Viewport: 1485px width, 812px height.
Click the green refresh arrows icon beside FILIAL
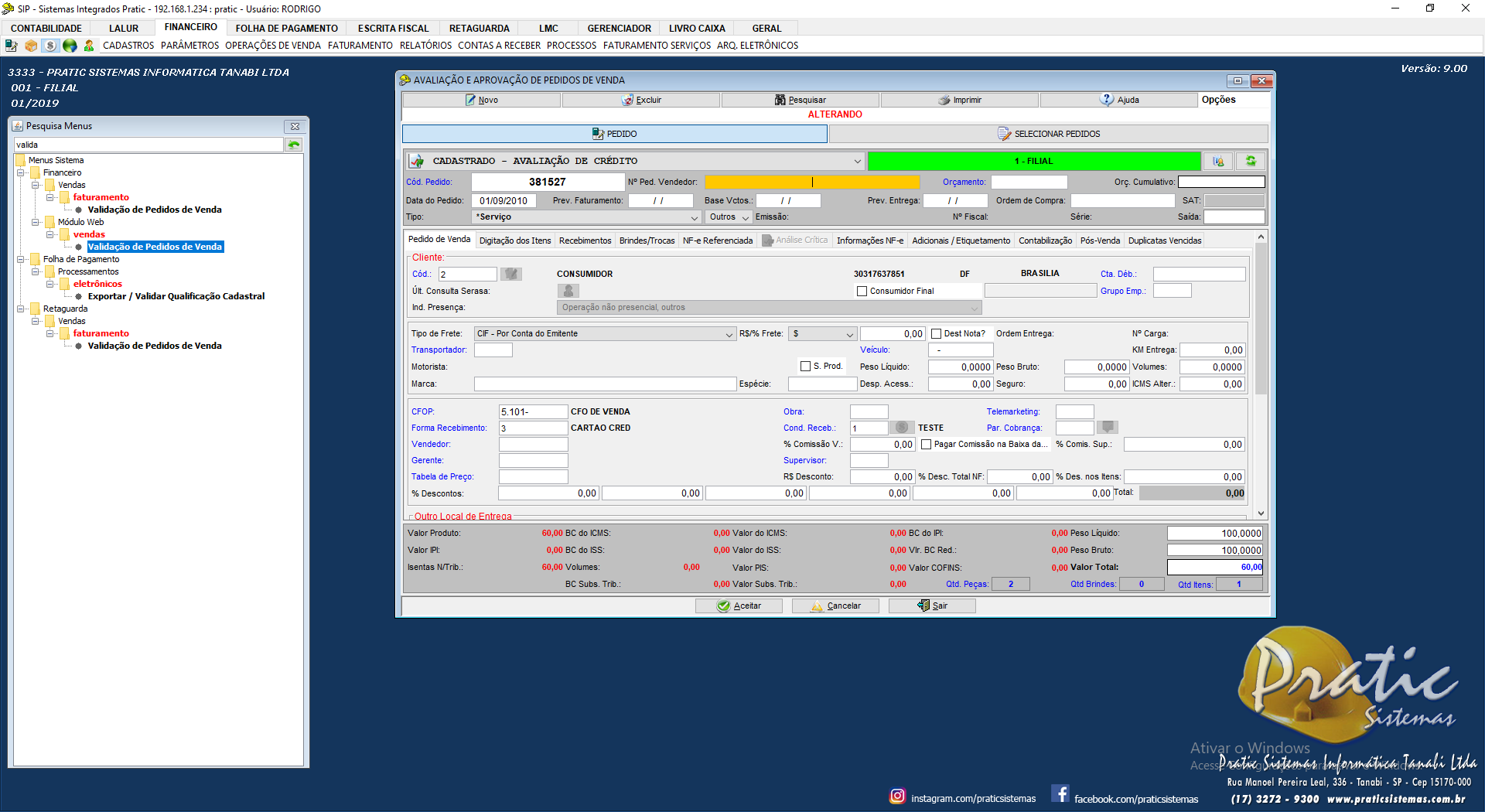(x=1250, y=161)
